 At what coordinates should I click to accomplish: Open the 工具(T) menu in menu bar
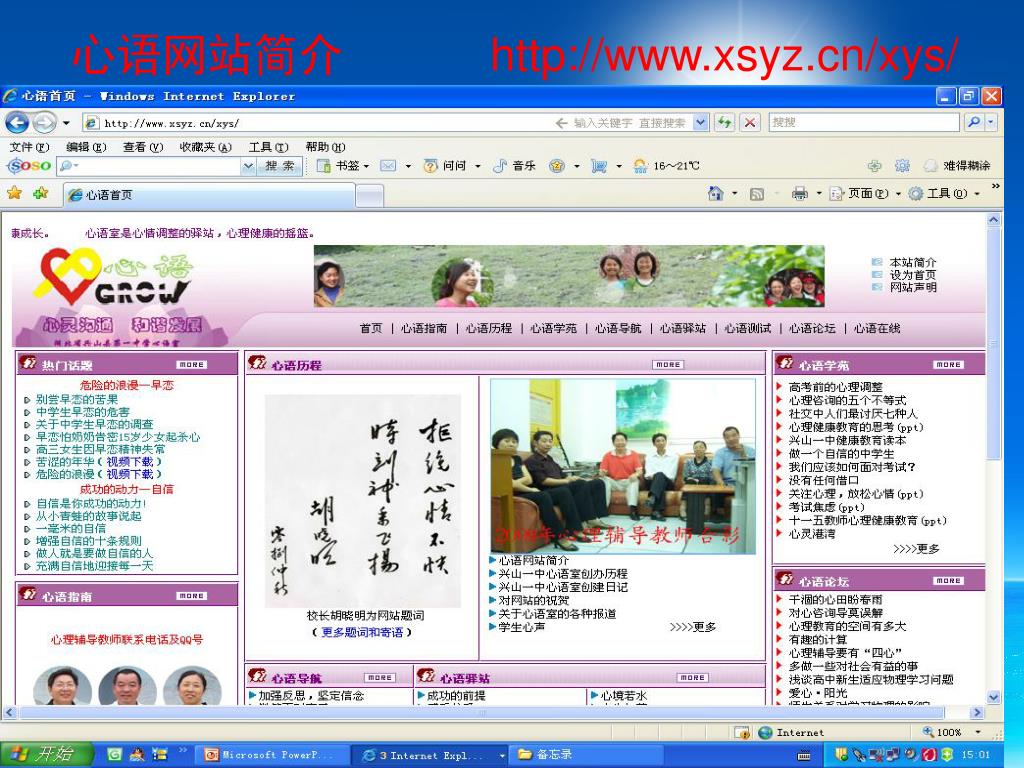point(268,147)
